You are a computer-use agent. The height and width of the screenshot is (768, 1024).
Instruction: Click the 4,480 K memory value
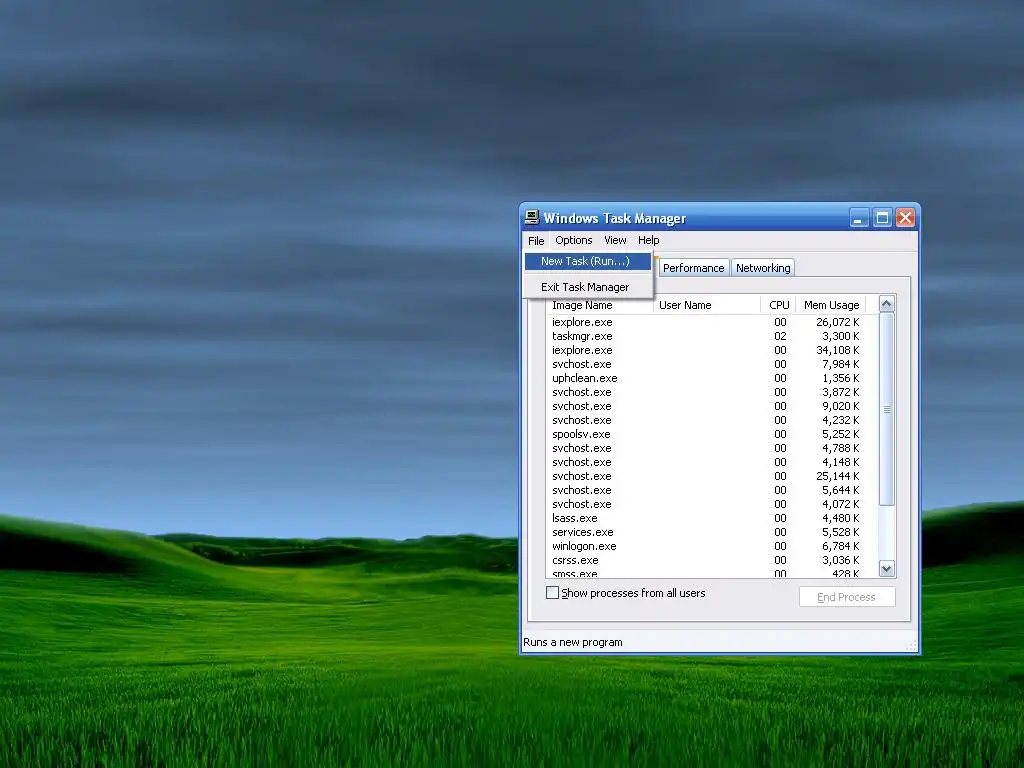click(x=840, y=518)
